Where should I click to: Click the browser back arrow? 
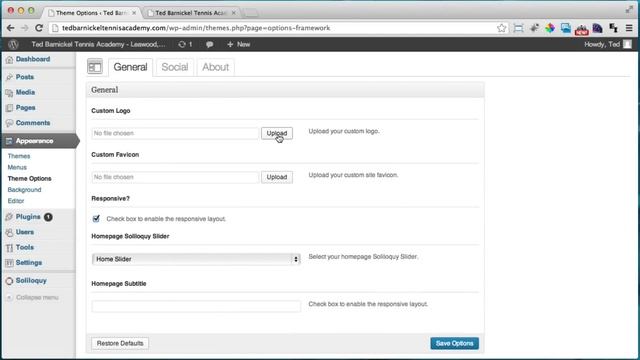pos(11,28)
